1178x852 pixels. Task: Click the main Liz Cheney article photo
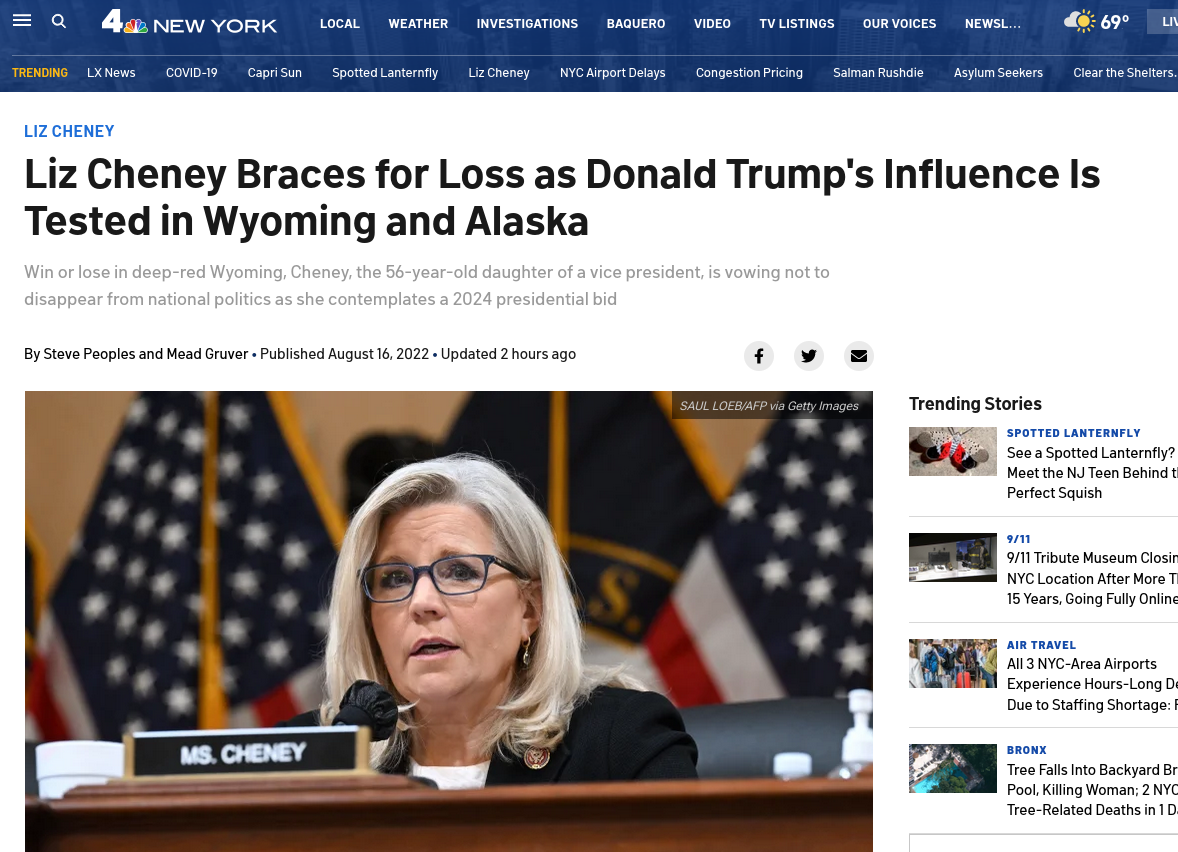coord(449,621)
